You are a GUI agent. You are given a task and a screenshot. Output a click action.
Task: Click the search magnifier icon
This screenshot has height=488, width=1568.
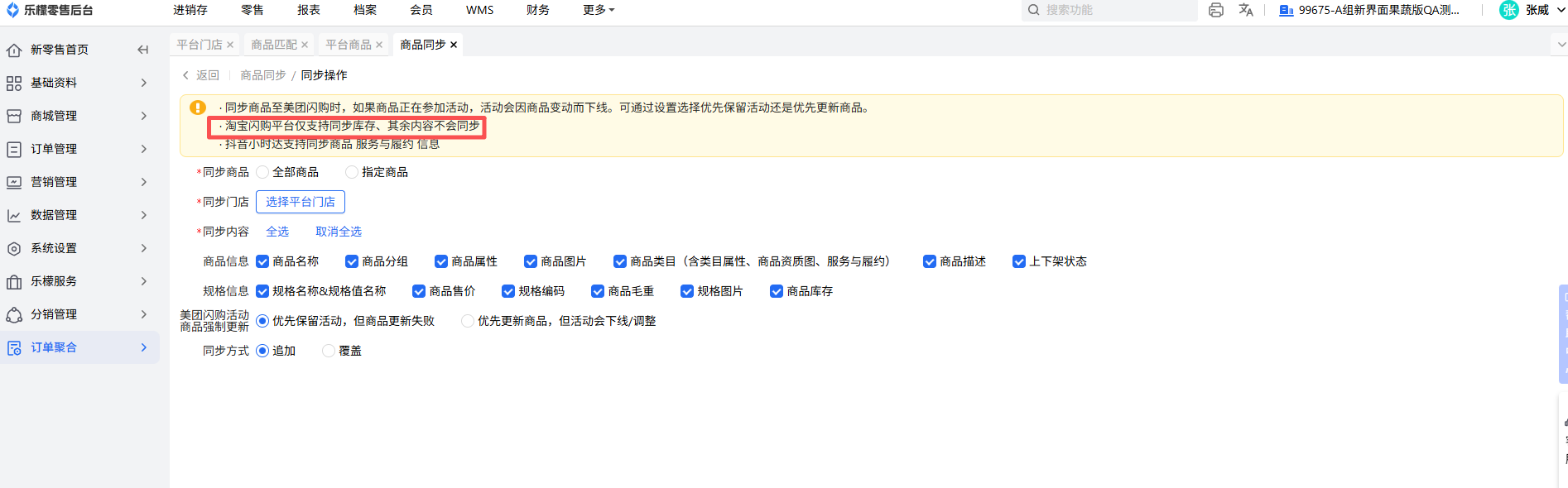click(x=1034, y=10)
